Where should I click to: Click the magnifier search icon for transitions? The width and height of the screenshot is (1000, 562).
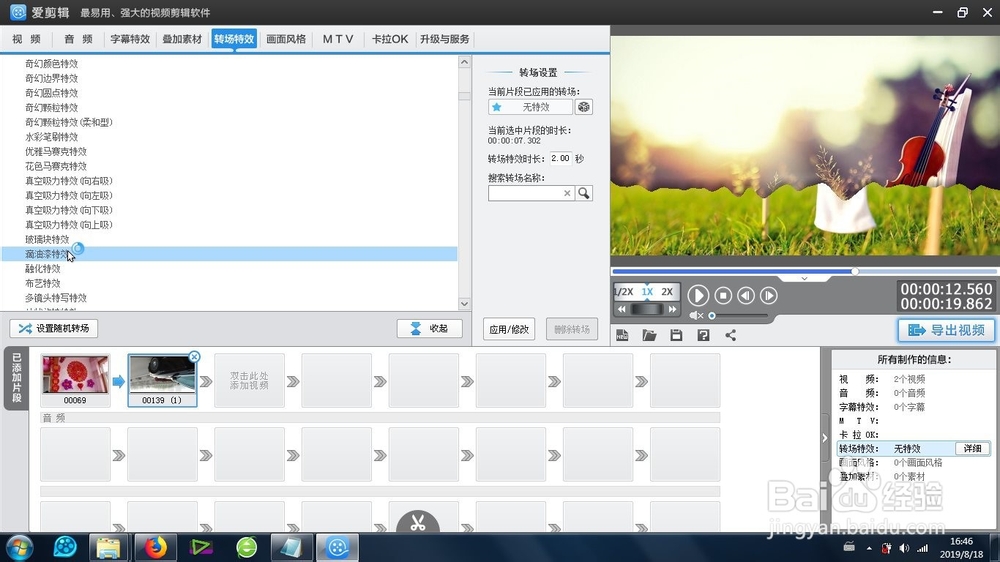pos(584,193)
